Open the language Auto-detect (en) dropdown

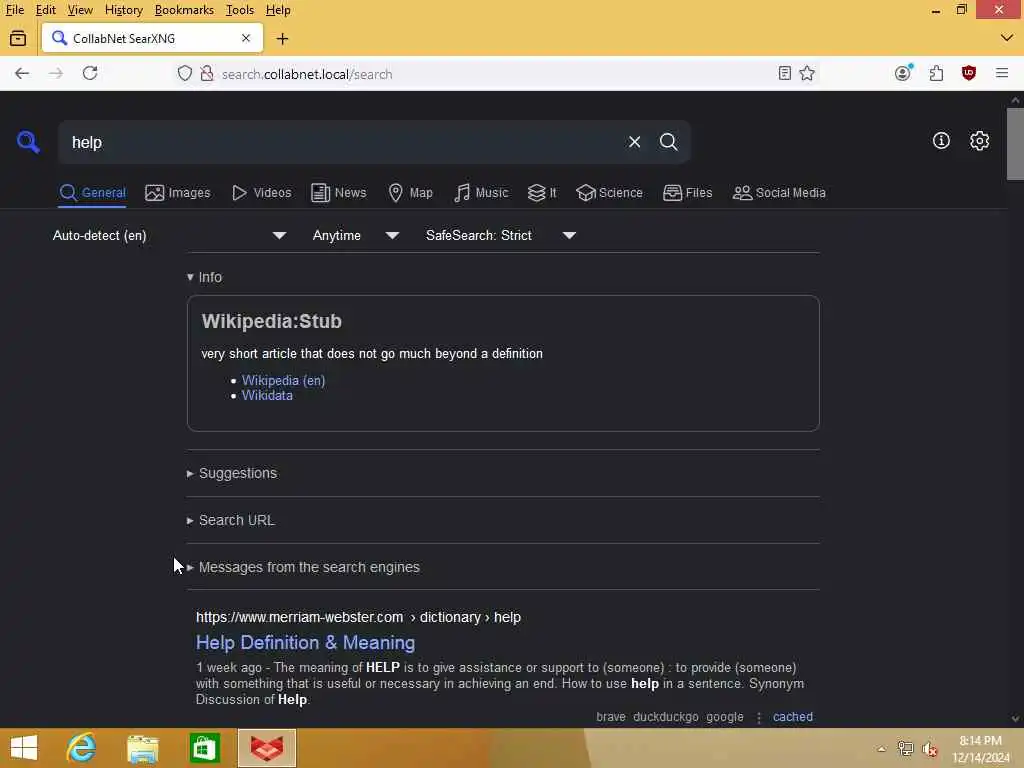point(169,235)
